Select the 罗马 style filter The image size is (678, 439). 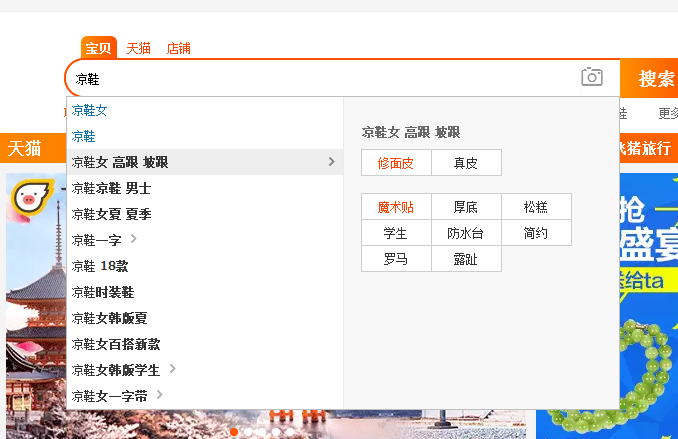(396, 259)
